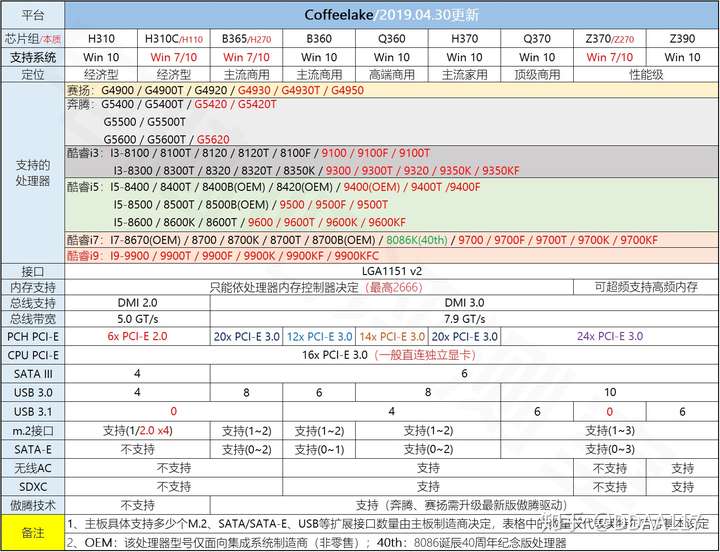Select the H310 chipset column header

[x=101, y=39]
